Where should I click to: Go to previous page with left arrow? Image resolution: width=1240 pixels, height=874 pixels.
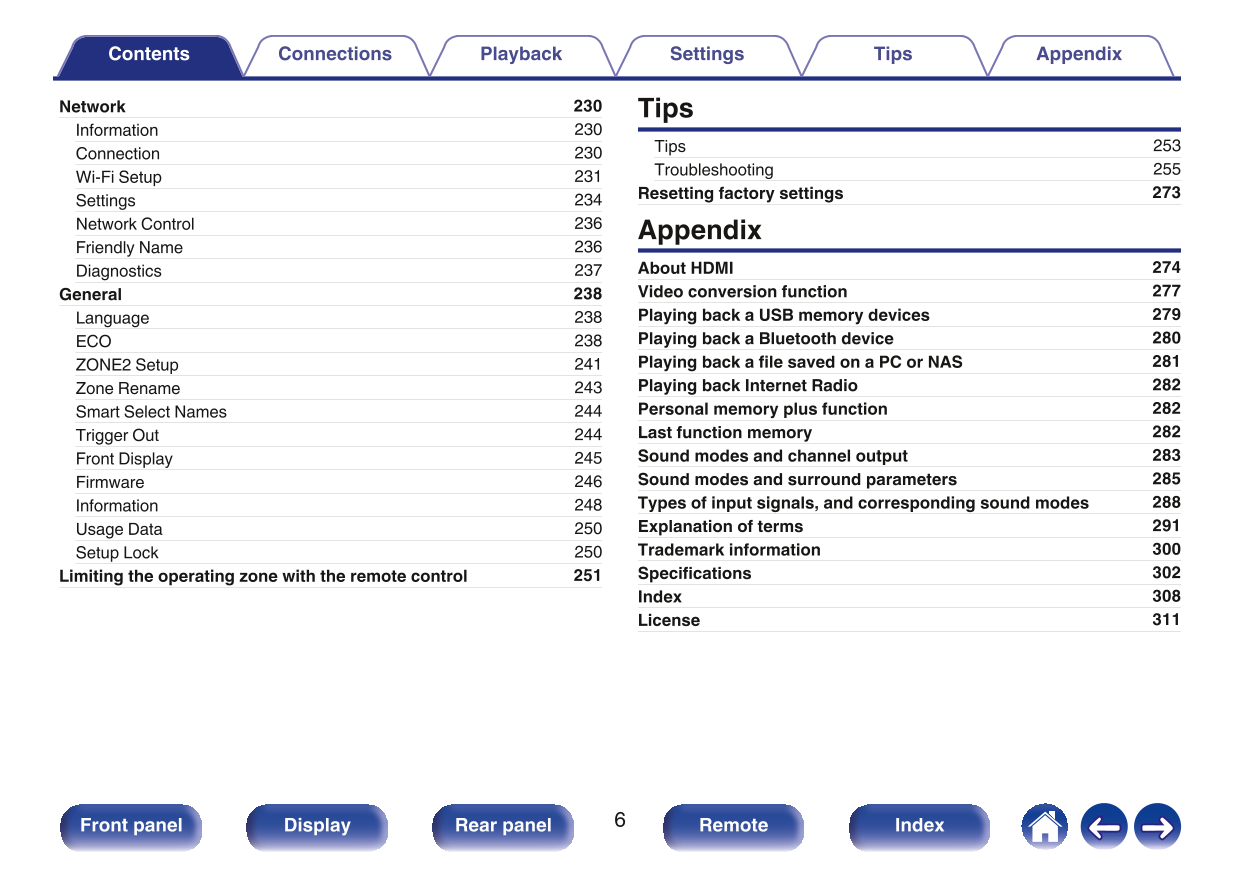[1103, 827]
